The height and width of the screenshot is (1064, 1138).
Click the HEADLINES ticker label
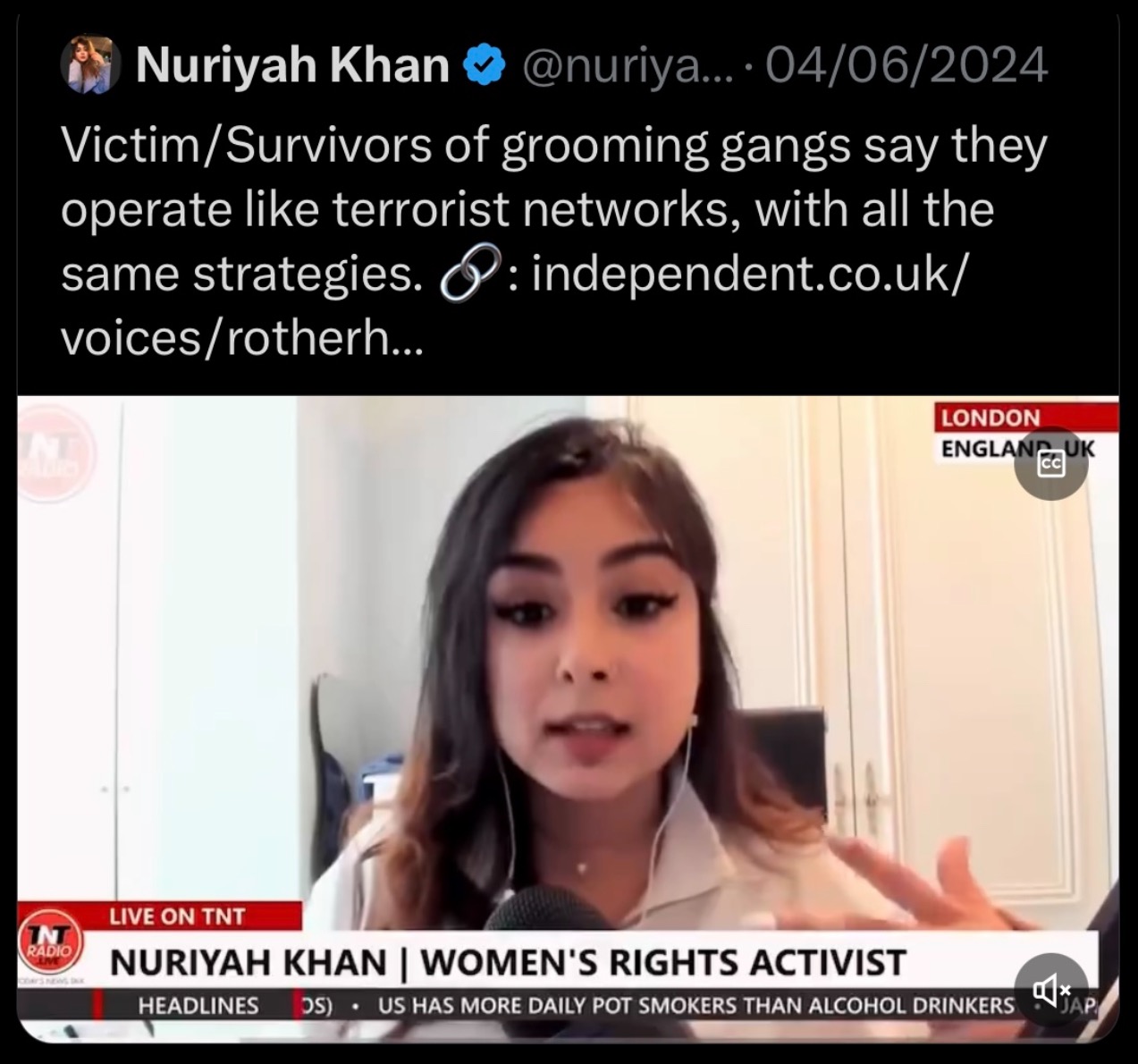pyautogui.click(x=198, y=1006)
